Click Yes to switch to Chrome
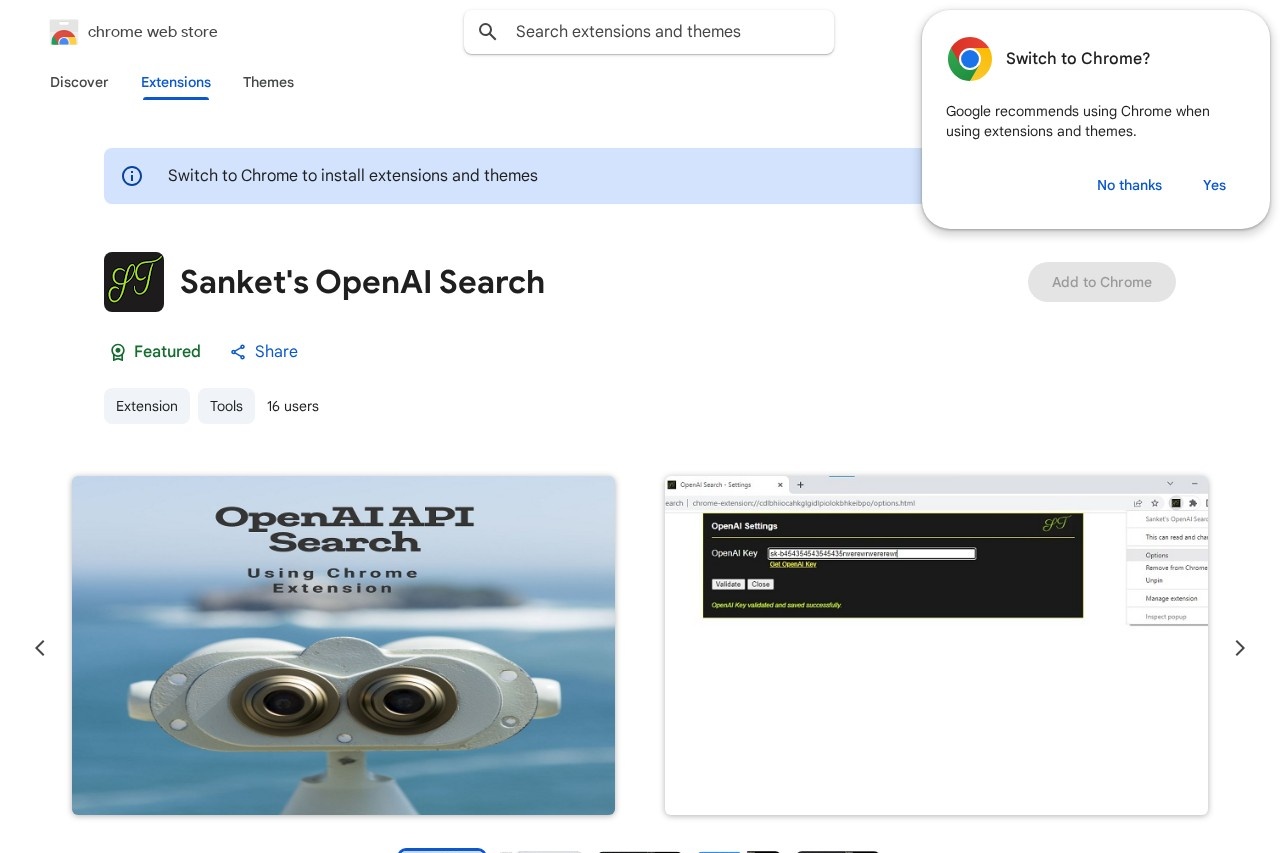Viewport: 1280px width, 853px height. tap(1214, 185)
